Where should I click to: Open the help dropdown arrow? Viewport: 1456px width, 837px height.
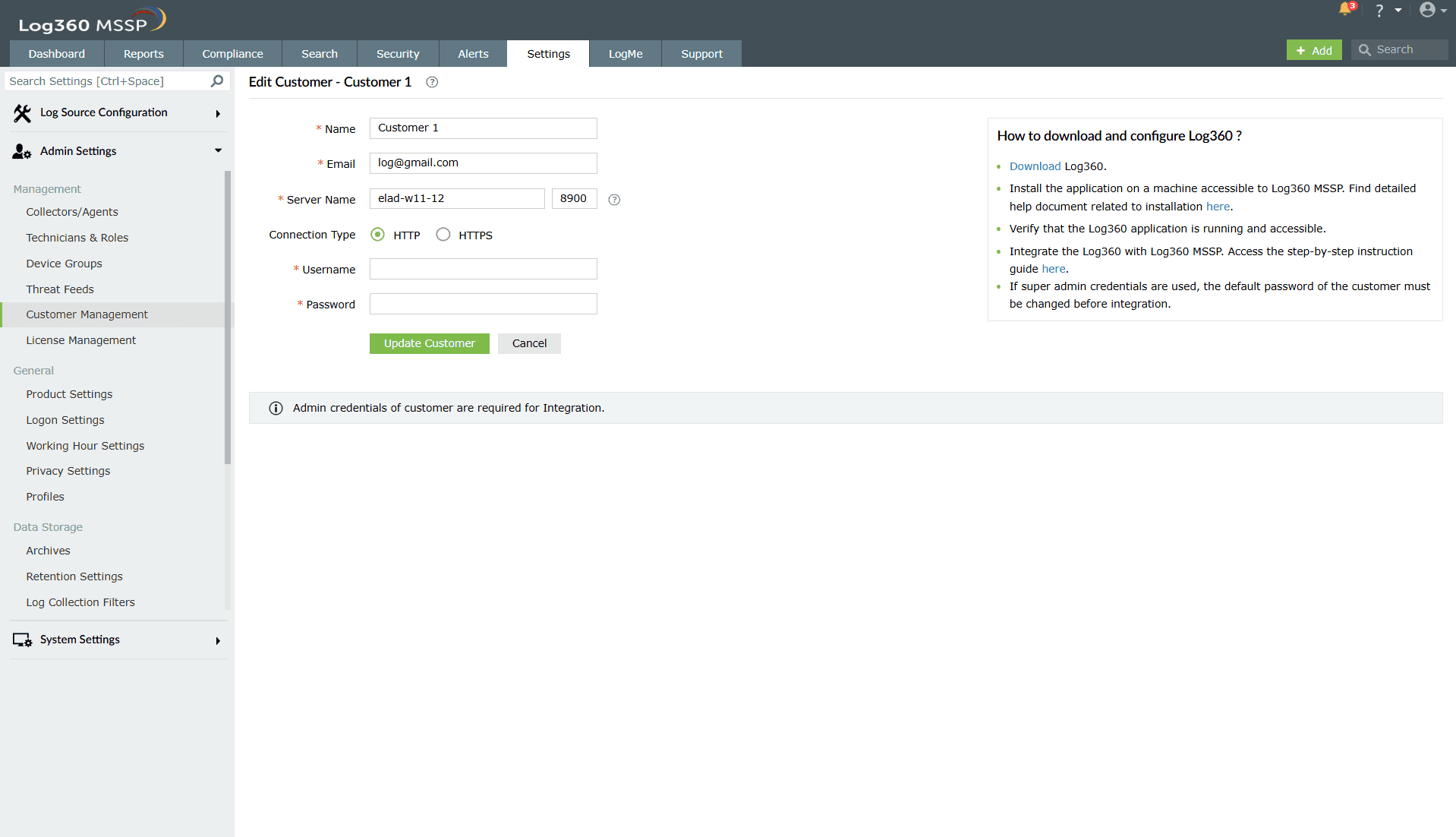click(x=1398, y=11)
